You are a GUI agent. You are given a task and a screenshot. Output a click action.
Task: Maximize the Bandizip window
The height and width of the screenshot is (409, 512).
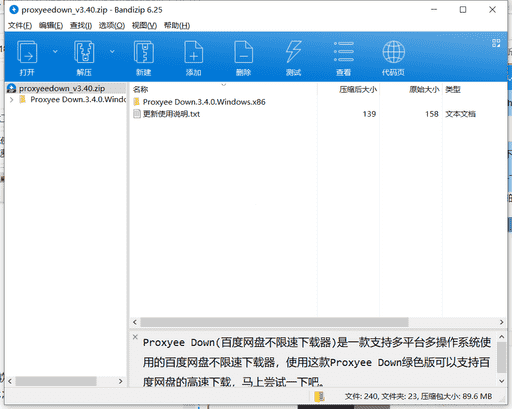point(463,10)
